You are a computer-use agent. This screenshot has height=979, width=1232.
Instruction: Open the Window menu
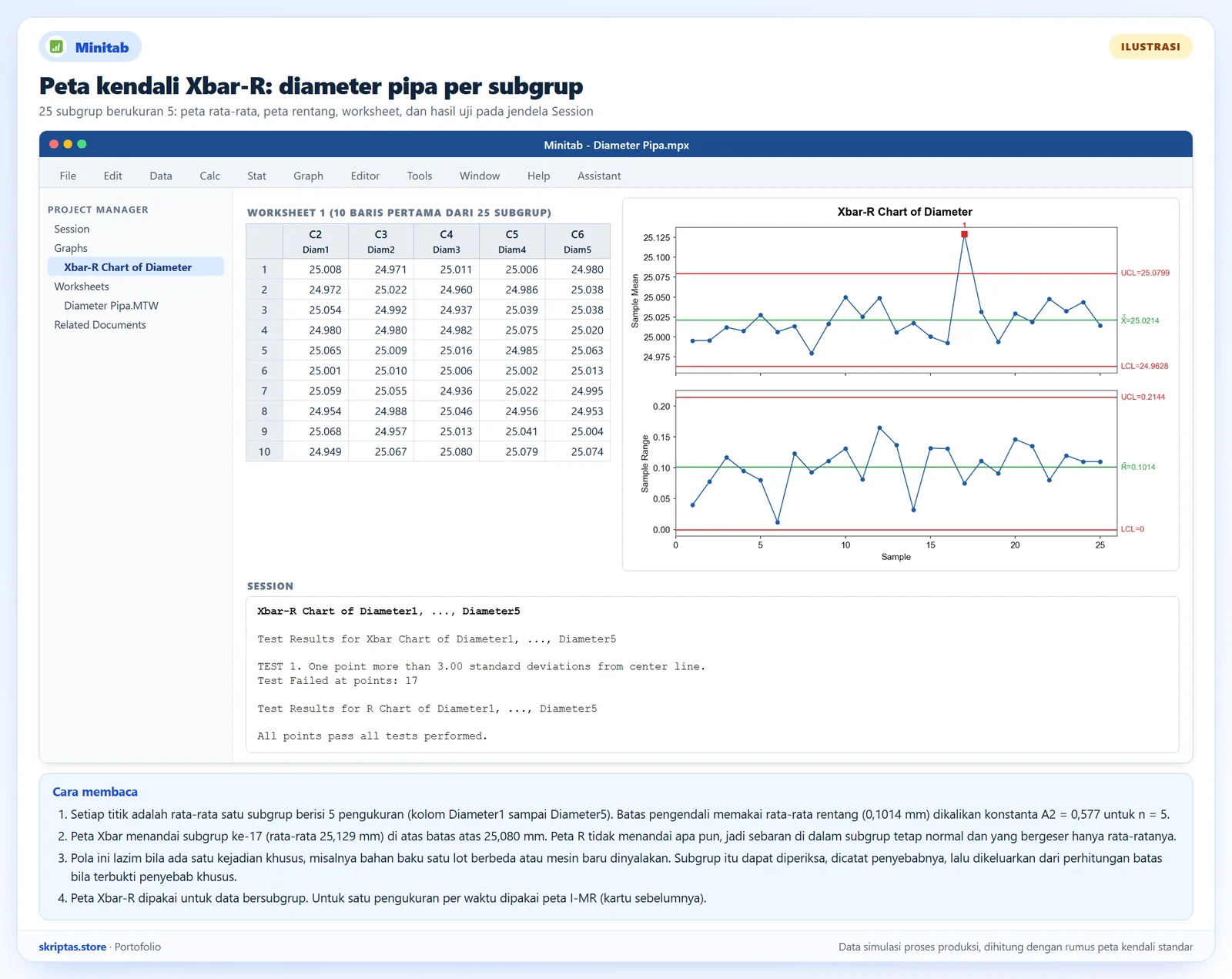point(480,176)
